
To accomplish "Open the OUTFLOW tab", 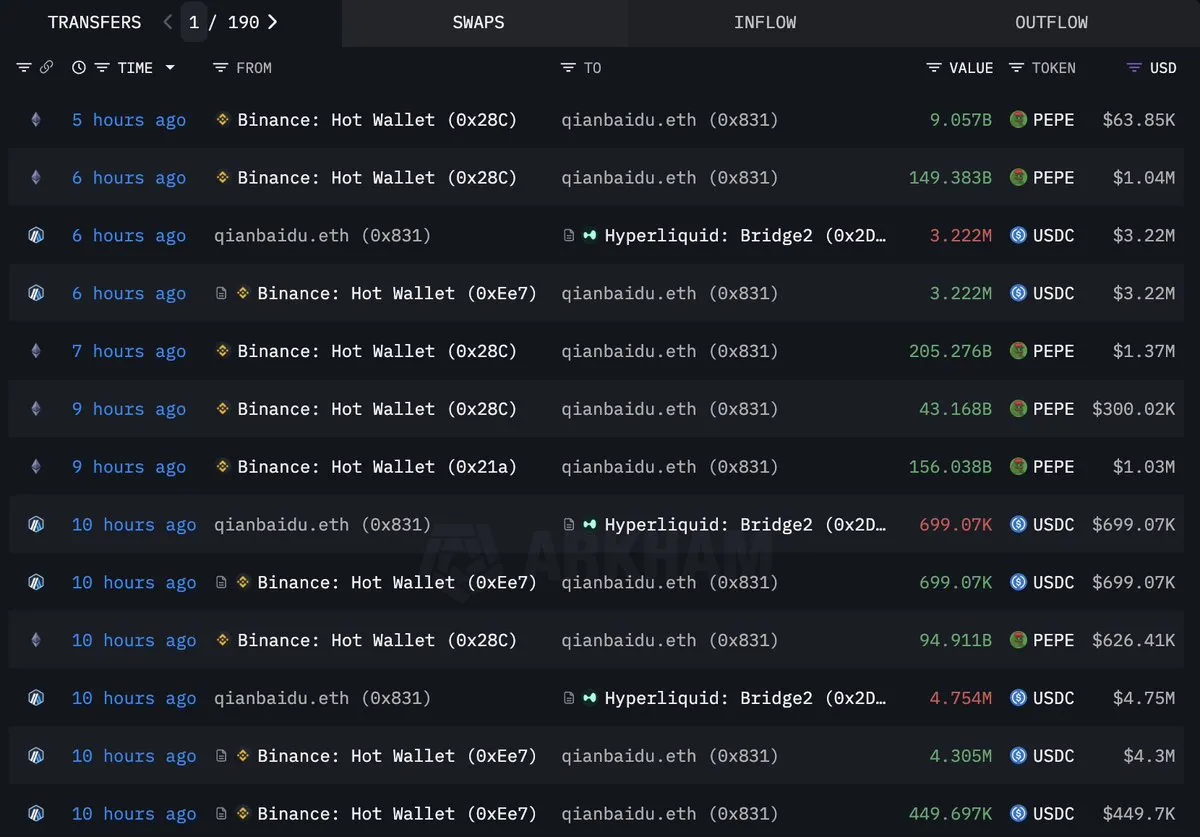I will pos(1051,22).
